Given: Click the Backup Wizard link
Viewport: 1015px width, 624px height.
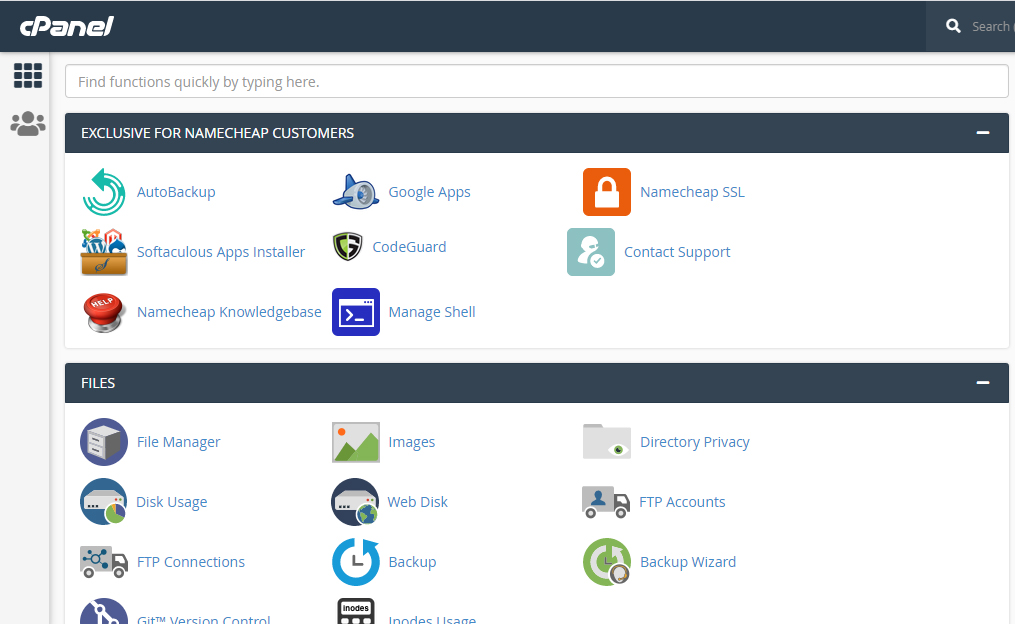Looking at the screenshot, I should pyautogui.click(x=688, y=562).
